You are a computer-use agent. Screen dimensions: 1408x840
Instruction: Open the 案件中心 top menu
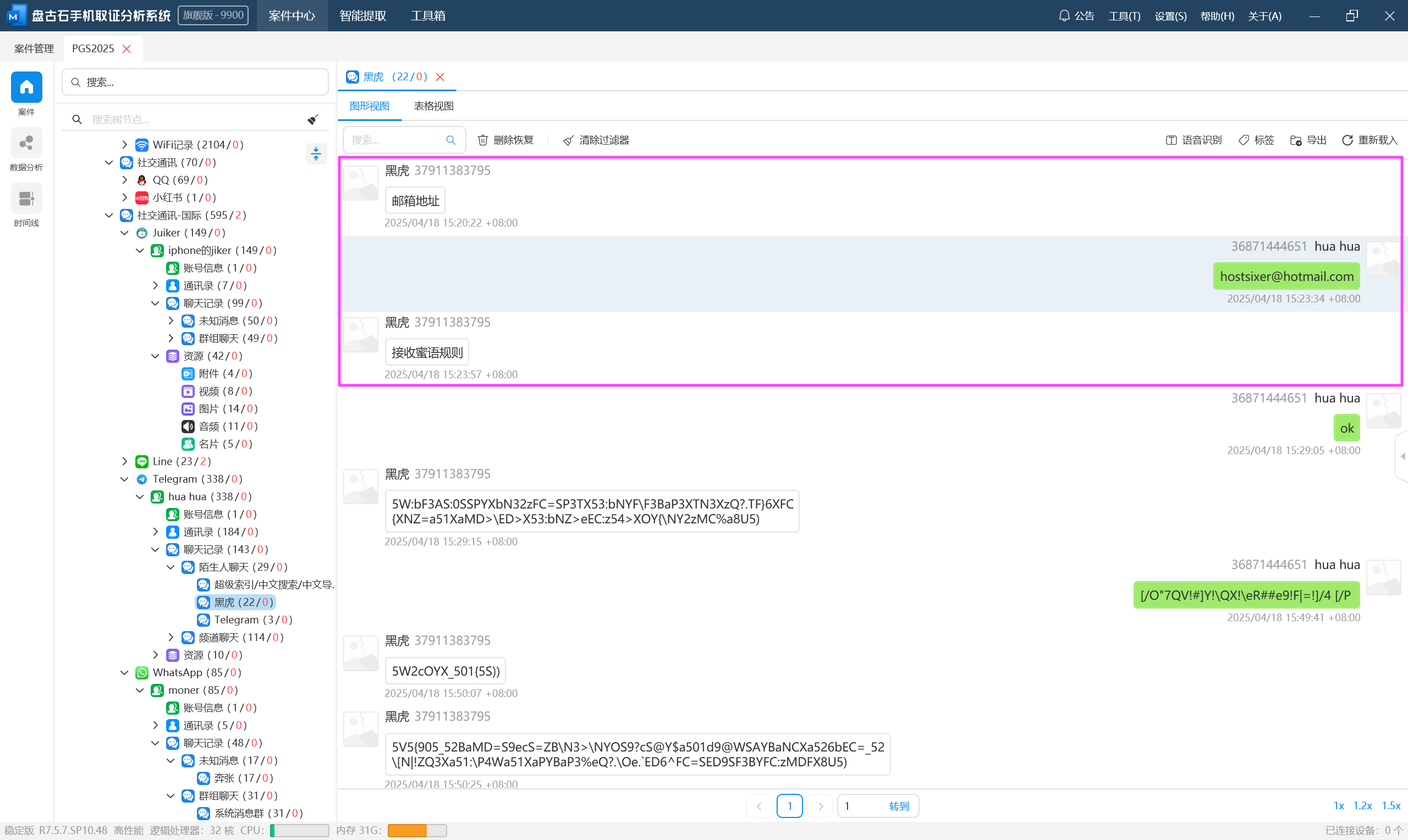[x=291, y=15]
